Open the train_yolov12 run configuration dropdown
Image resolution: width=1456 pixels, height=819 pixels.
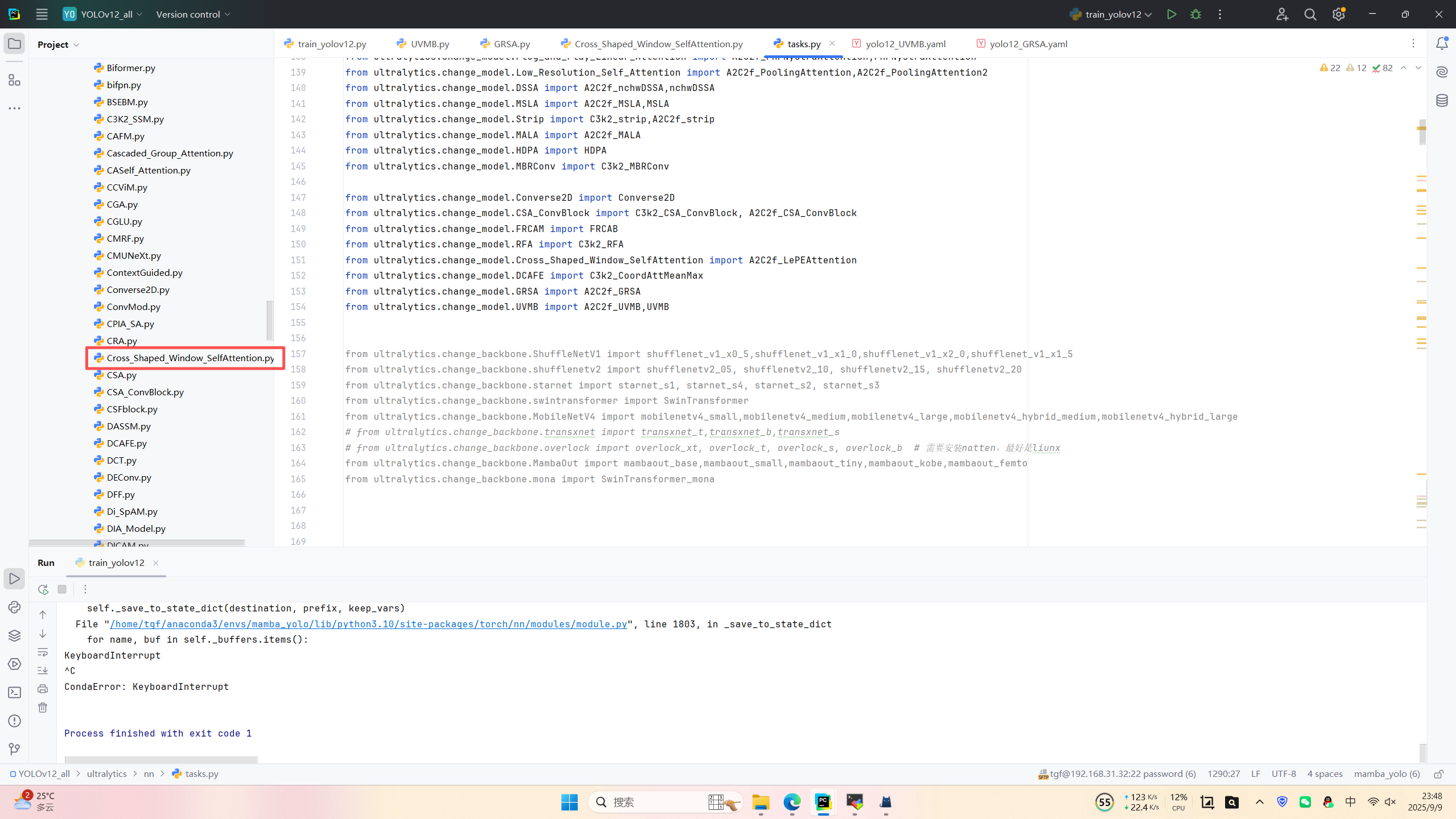(x=1118, y=14)
